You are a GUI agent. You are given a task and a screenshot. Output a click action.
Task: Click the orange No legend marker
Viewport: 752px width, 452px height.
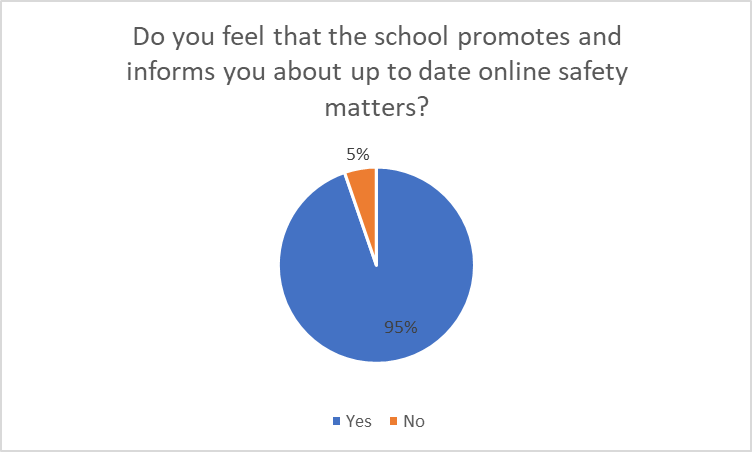click(x=394, y=421)
